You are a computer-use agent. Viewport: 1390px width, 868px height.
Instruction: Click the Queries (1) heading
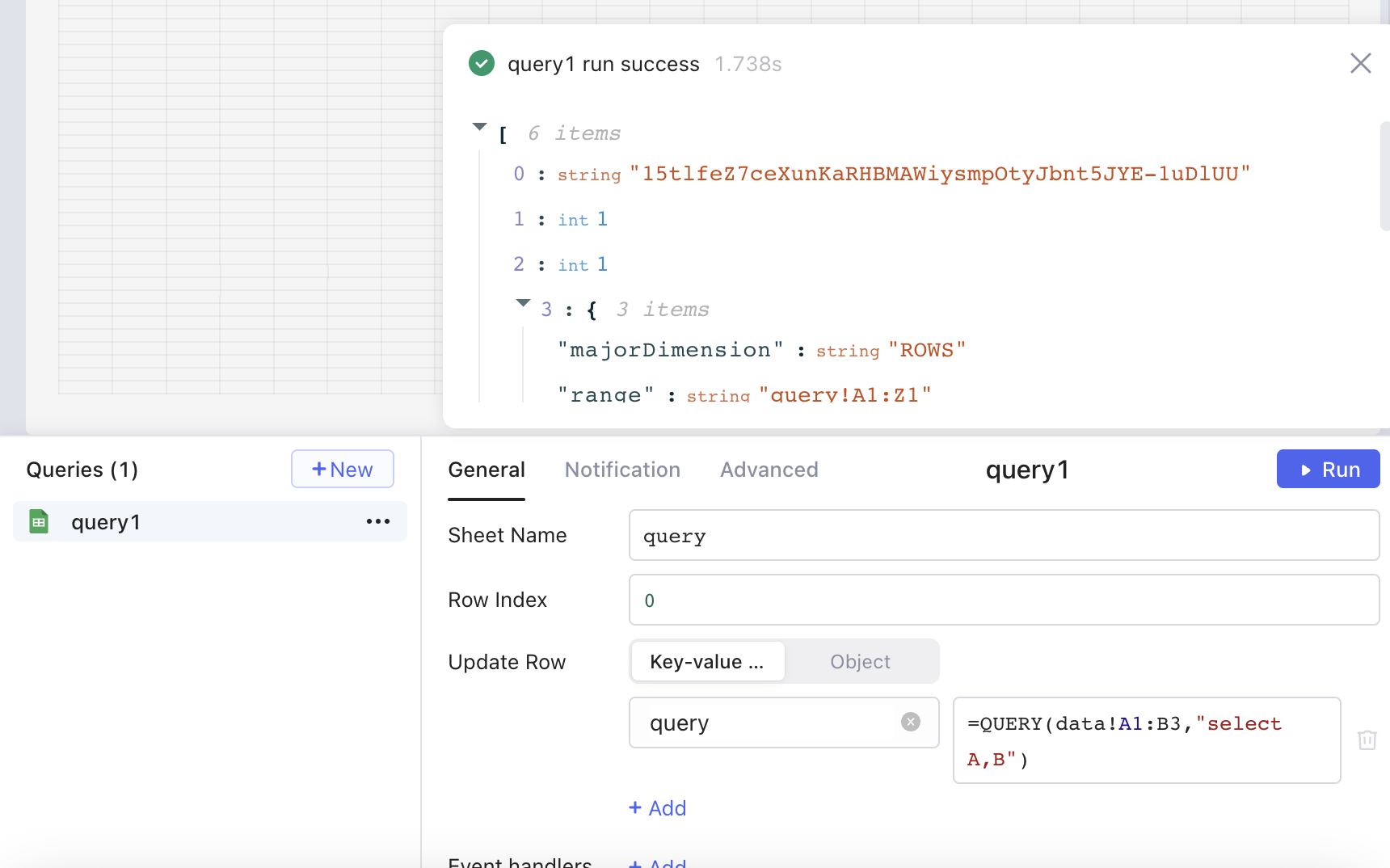82,470
